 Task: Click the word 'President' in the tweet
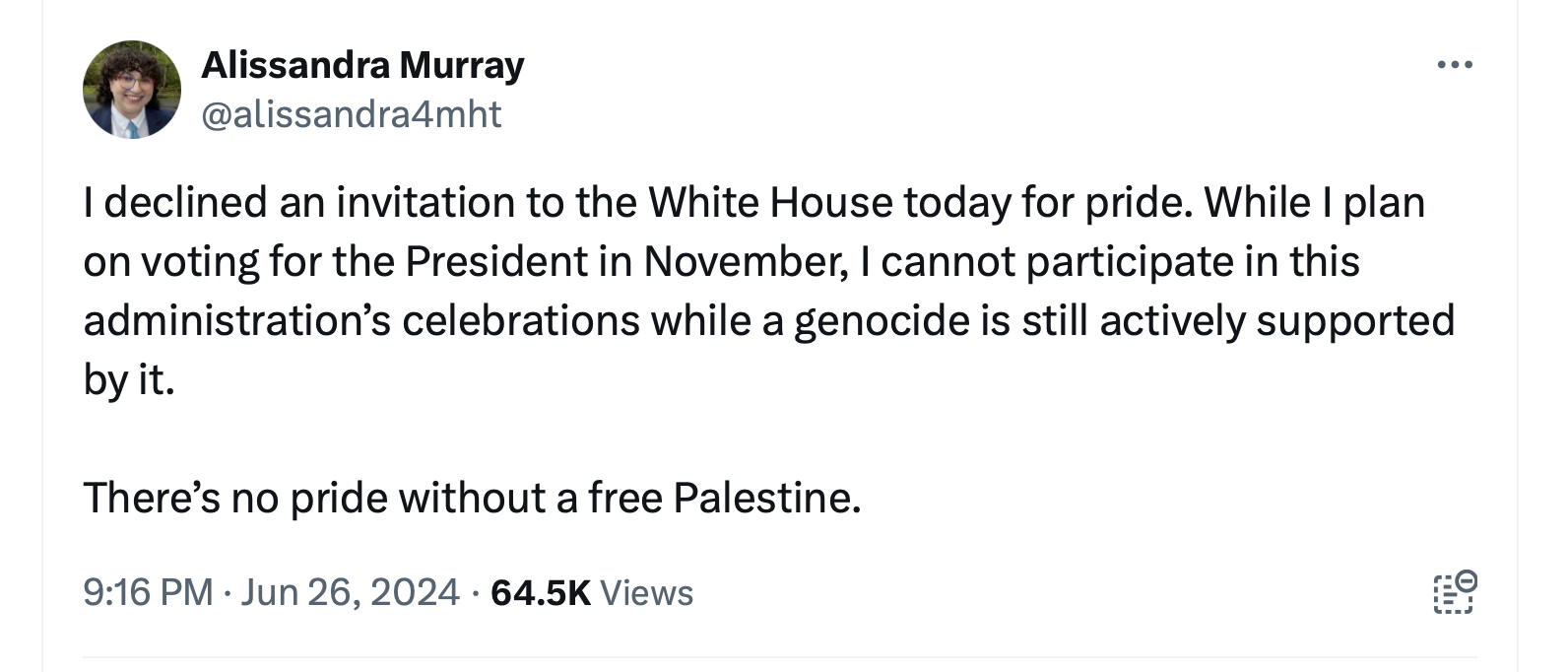[x=496, y=262]
